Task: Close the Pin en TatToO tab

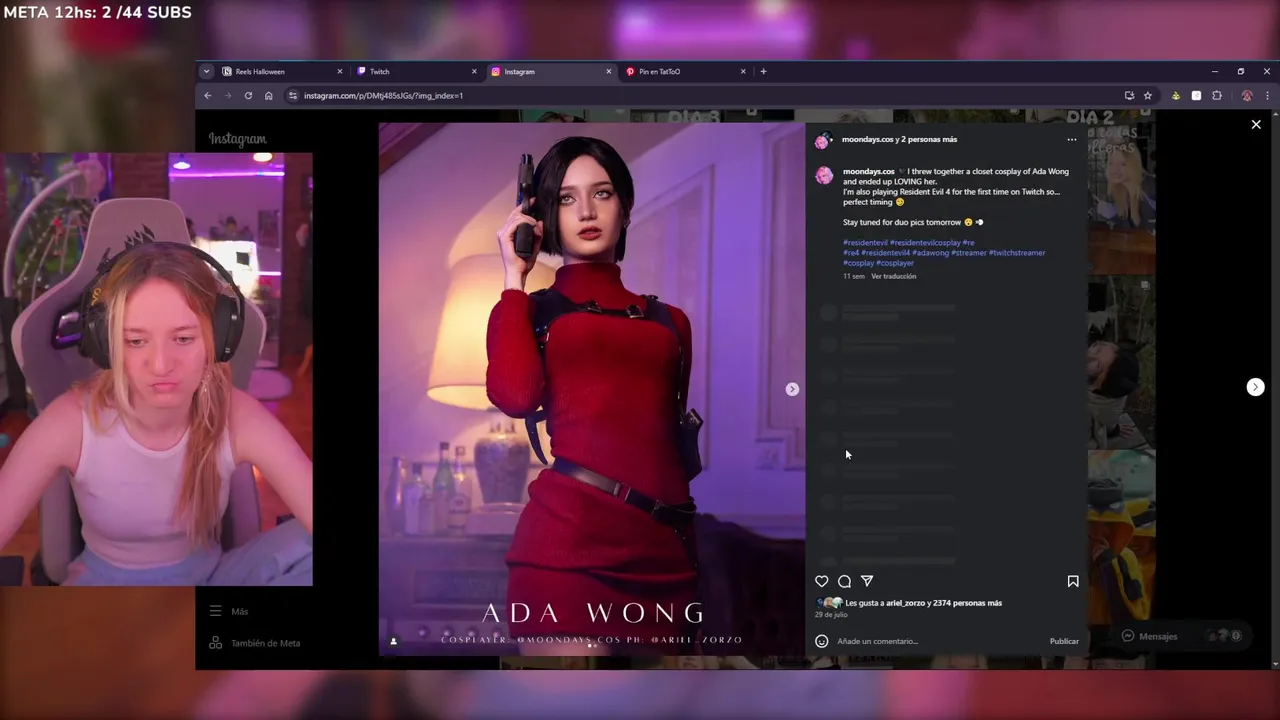Action: click(743, 72)
